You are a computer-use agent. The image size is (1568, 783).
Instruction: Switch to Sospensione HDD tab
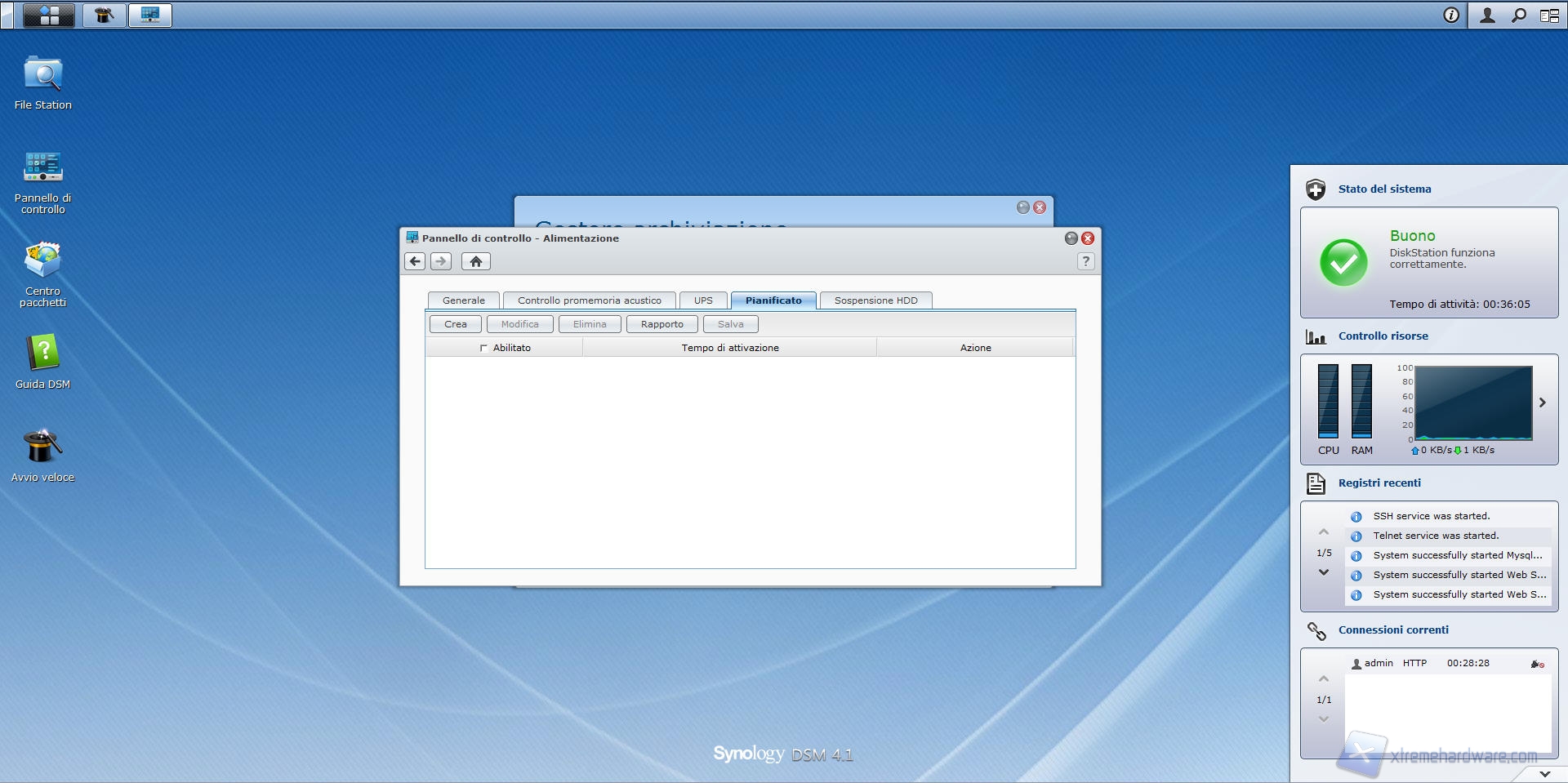(875, 300)
